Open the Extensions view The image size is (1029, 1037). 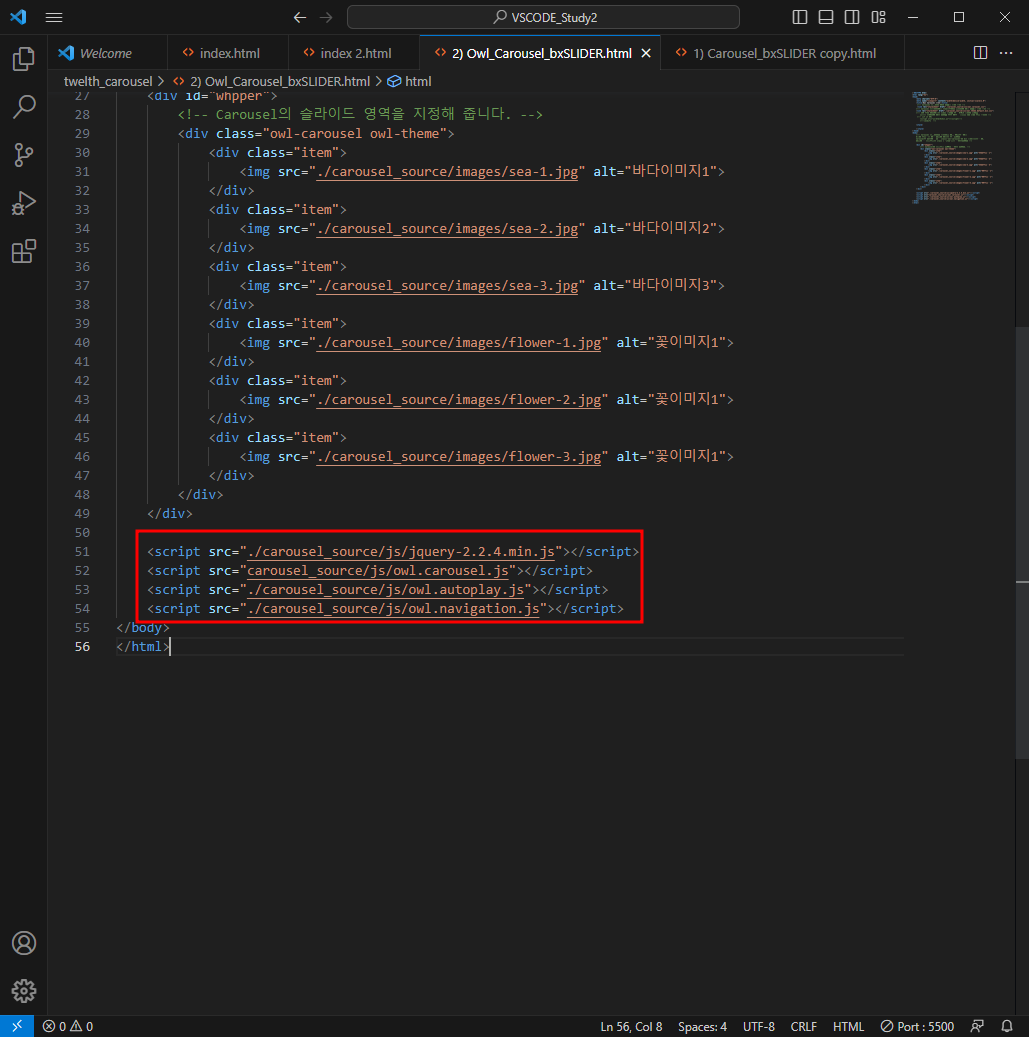click(24, 251)
